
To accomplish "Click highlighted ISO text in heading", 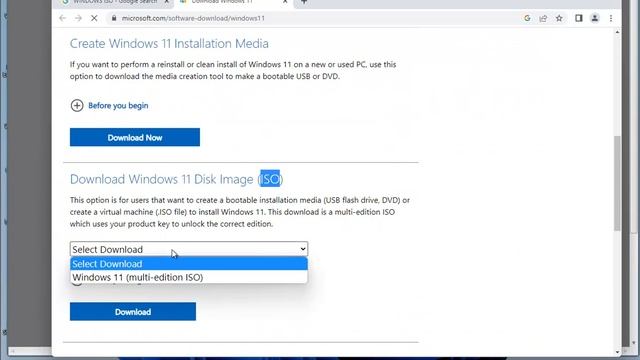I will coord(270,179).
